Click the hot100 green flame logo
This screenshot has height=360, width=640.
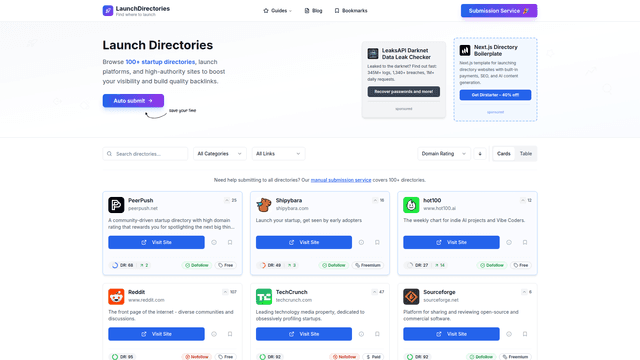pos(411,204)
